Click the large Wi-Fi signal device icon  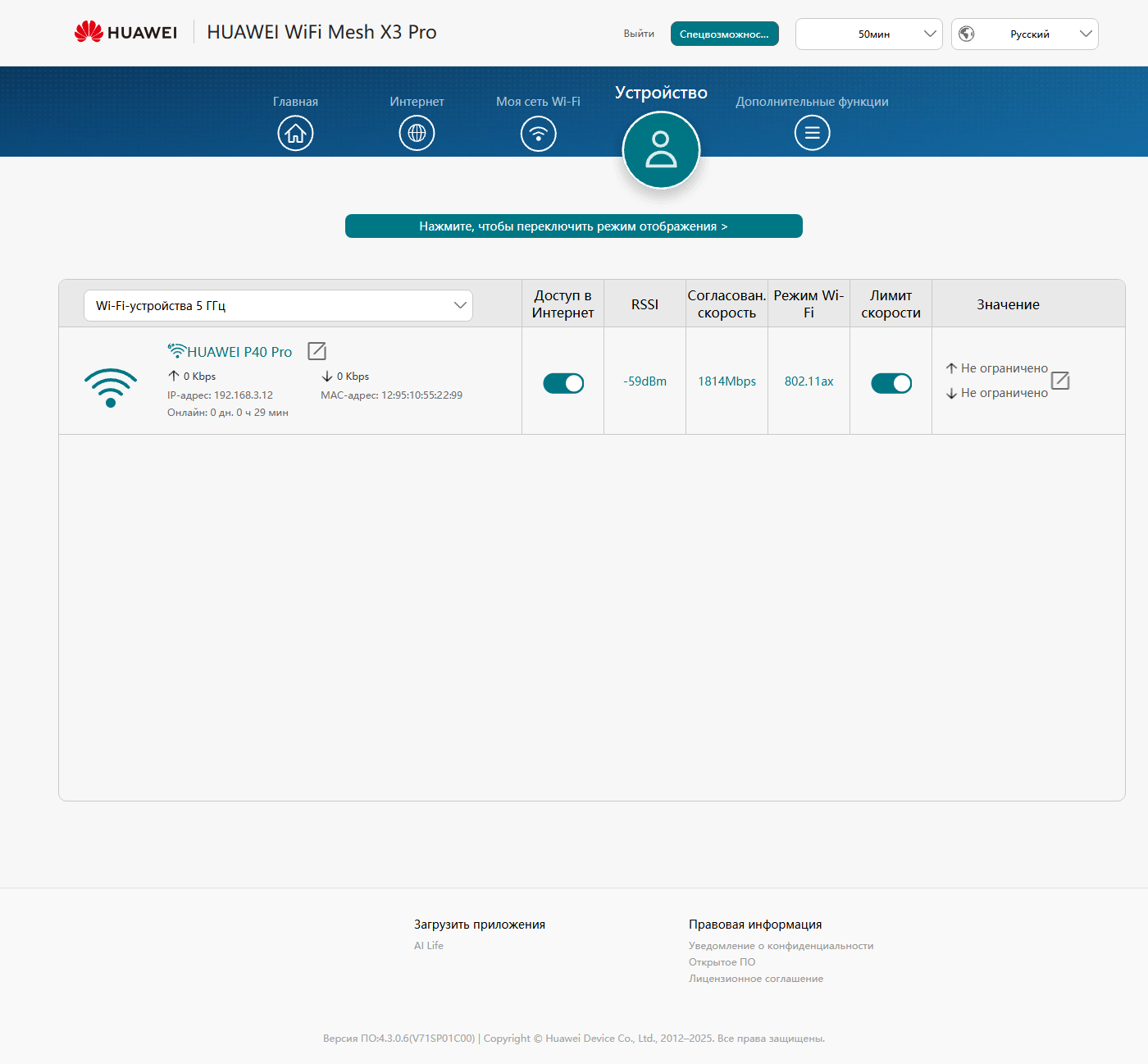click(111, 387)
